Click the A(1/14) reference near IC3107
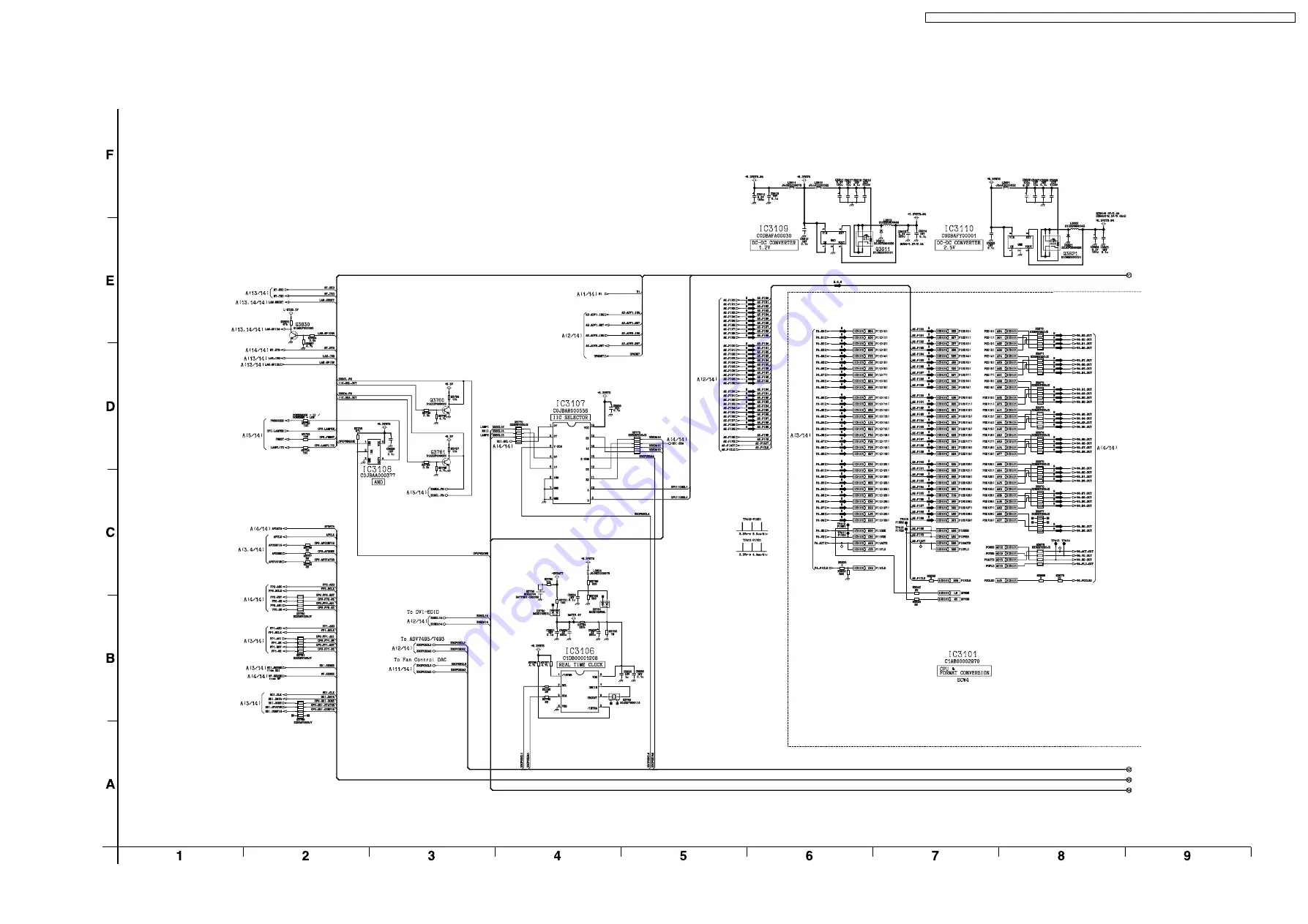The image size is (1308, 924). click(x=586, y=294)
